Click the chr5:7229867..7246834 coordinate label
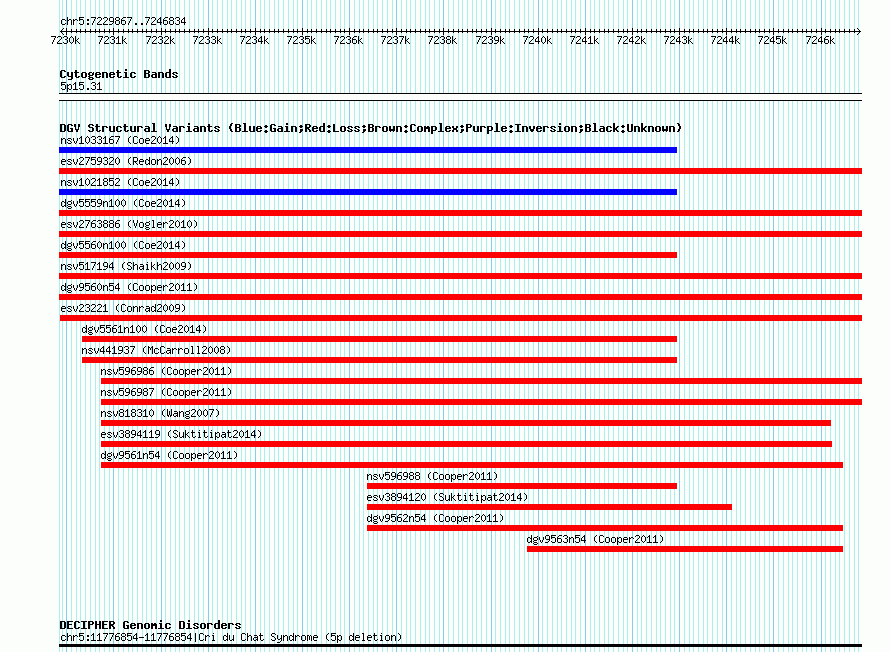 tap(123, 21)
